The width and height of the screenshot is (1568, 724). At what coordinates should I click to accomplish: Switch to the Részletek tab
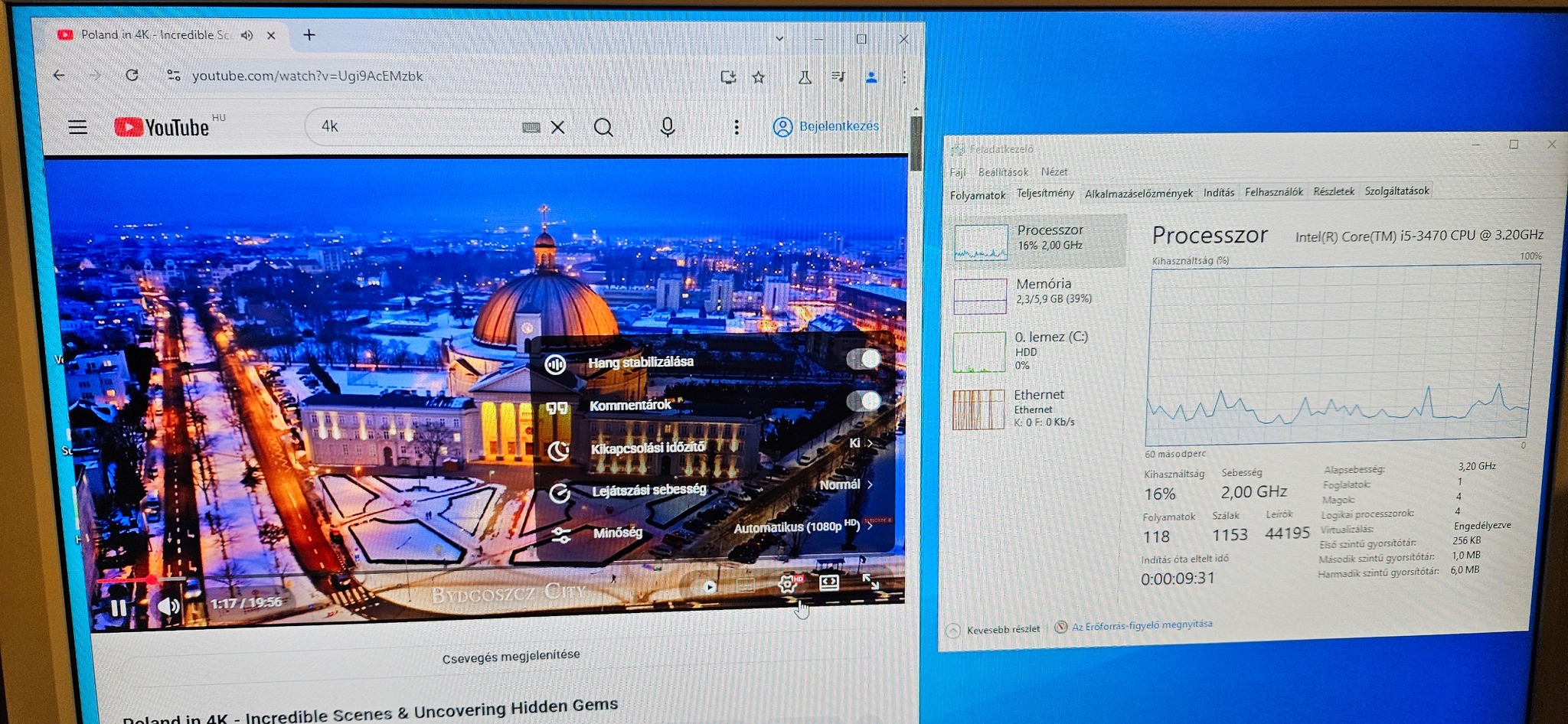point(1334,191)
